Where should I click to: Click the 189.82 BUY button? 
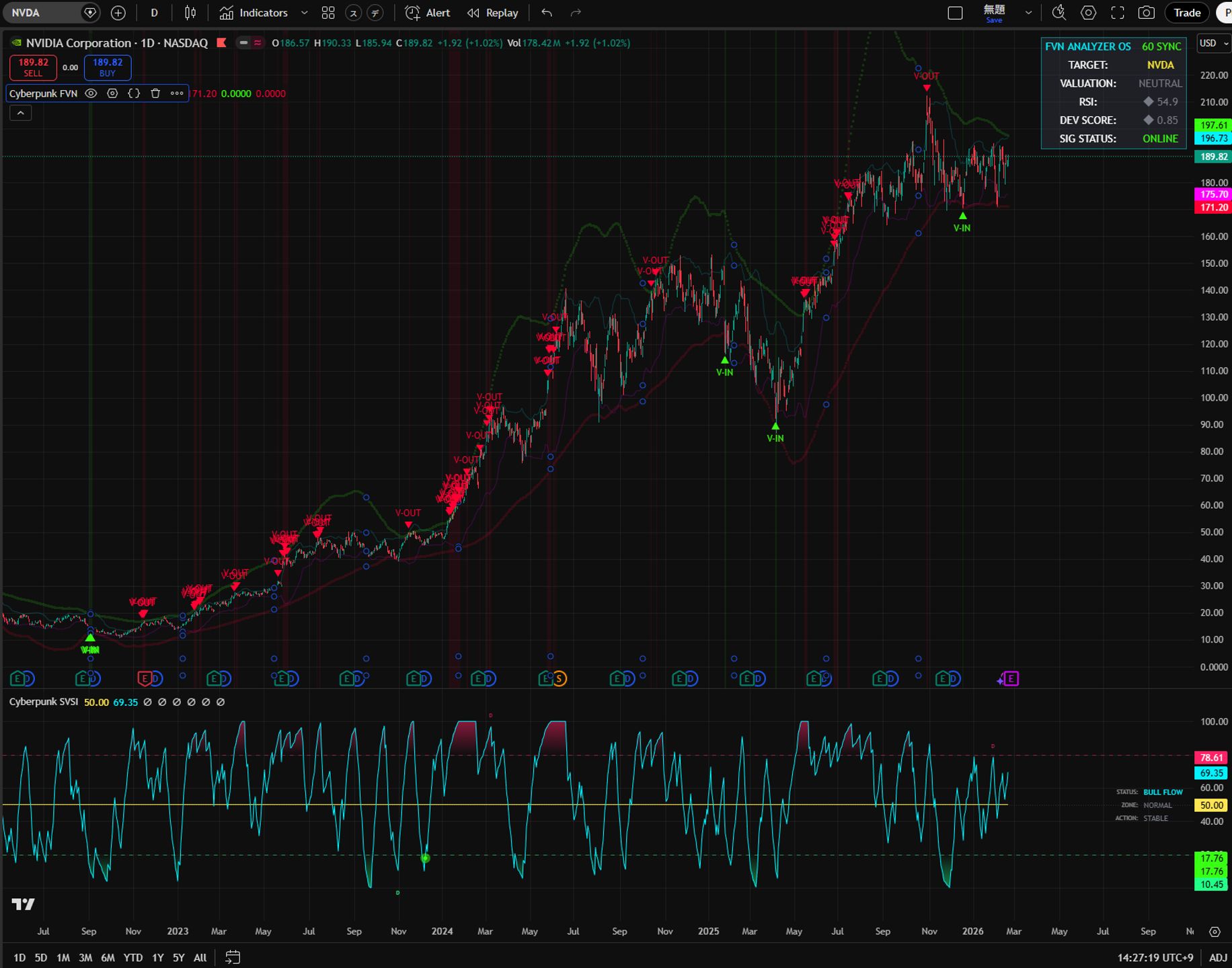pyautogui.click(x=108, y=67)
